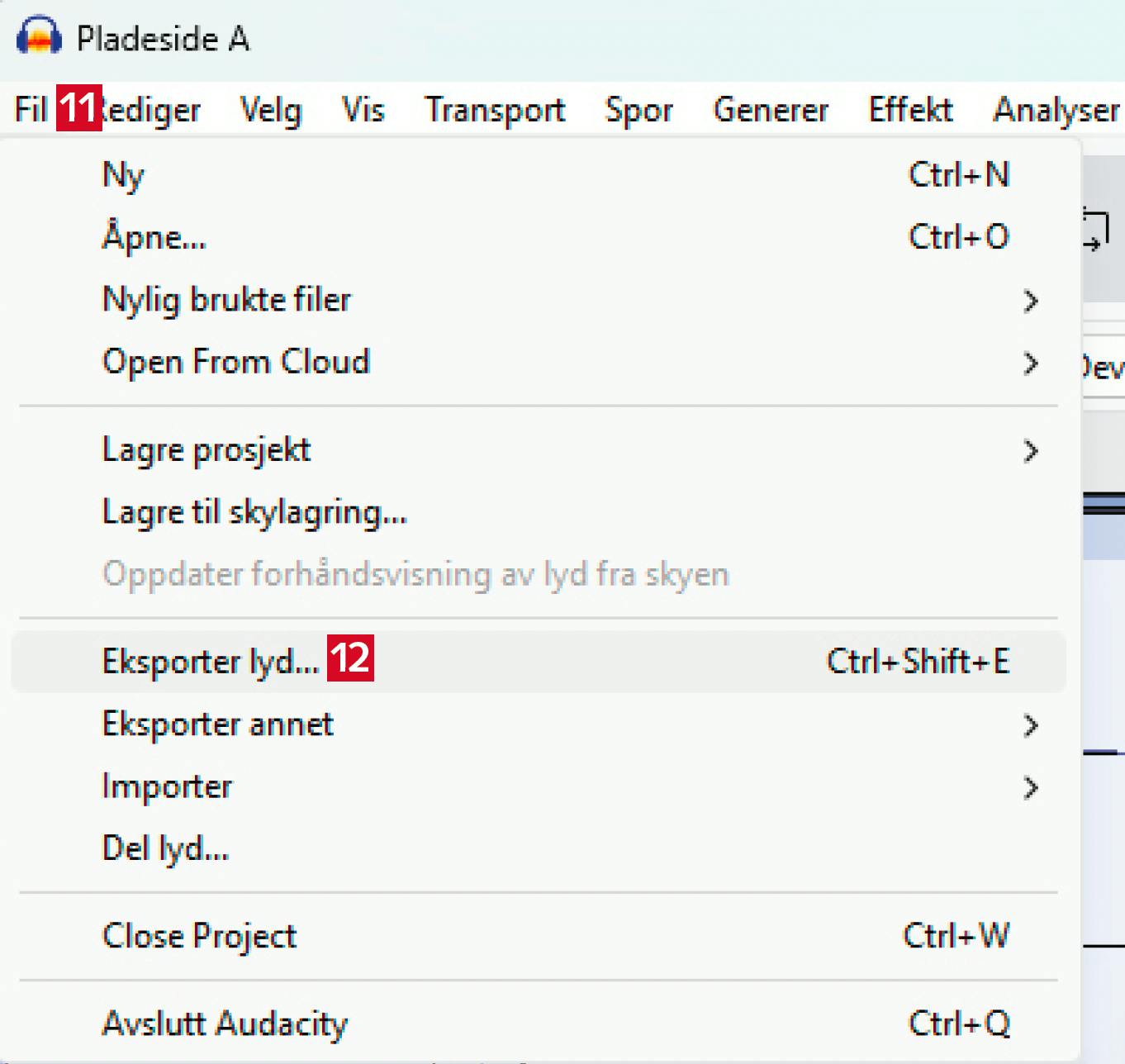Click Avslutt Audacity to quit
The height and width of the screenshot is (1064, 1125).
tap(225, 1024)
